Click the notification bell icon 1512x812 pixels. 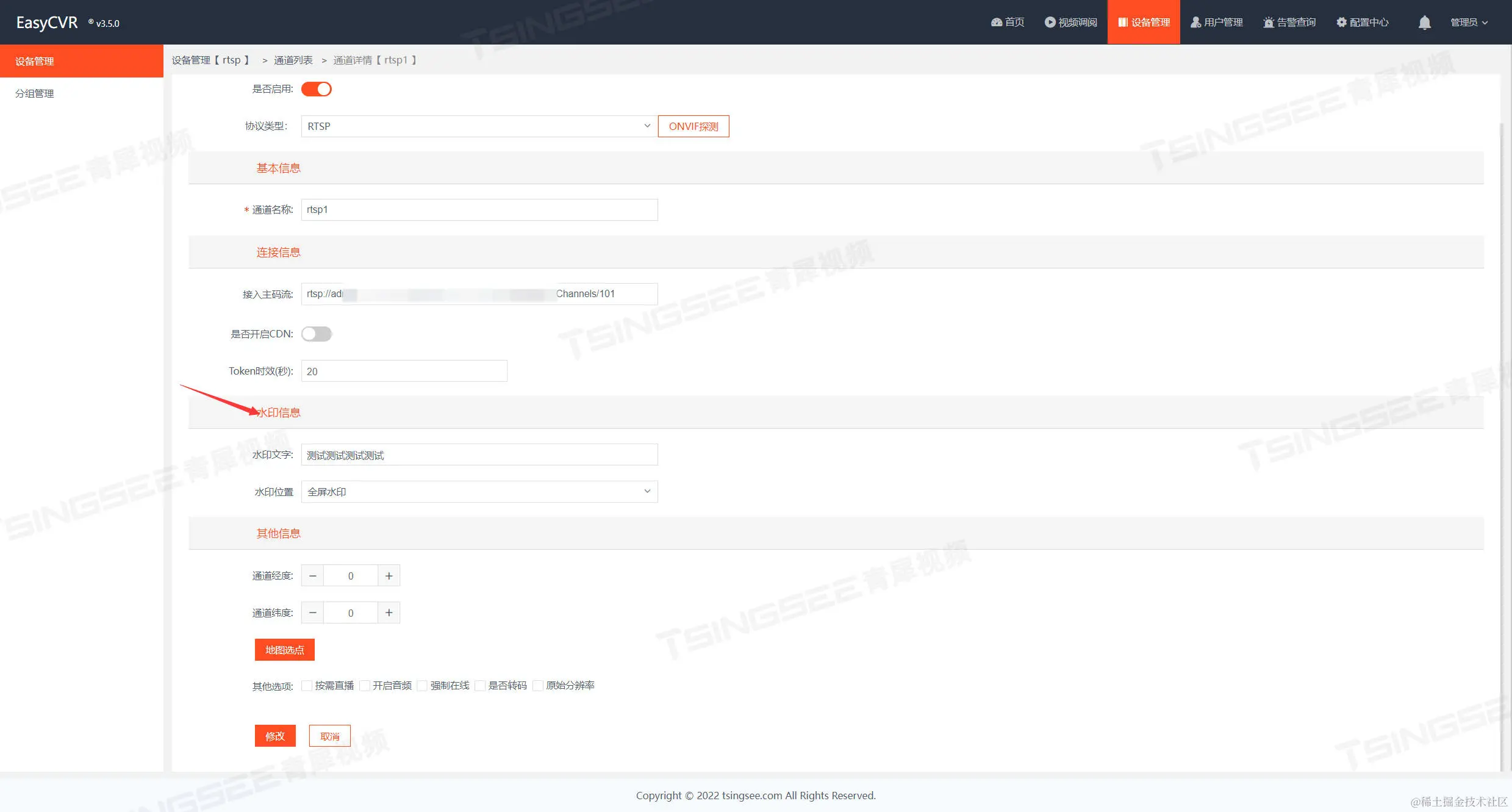pyautogui.click(x=1424, y=23)
